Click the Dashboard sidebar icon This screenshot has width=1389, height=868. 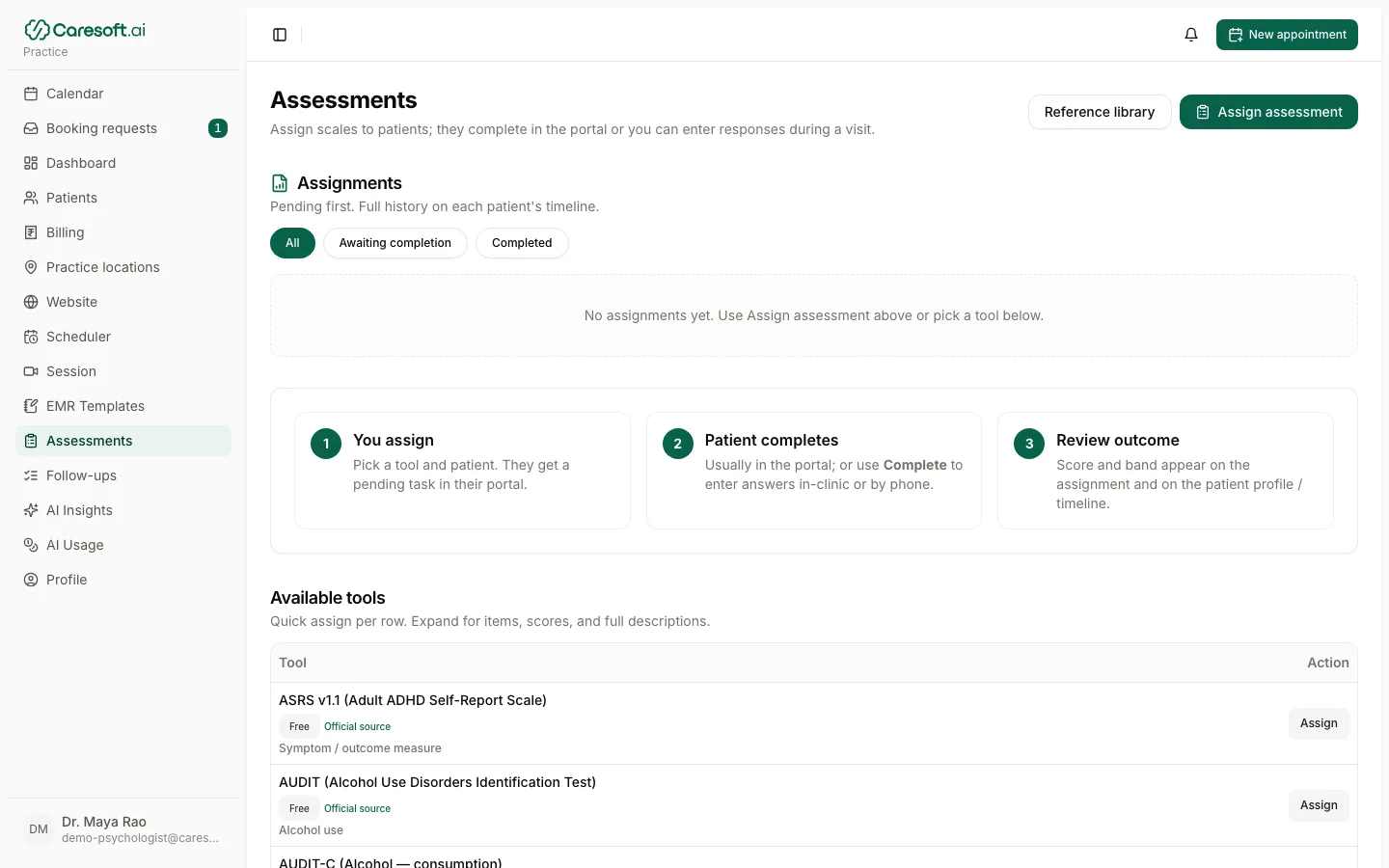pos(31,163)
